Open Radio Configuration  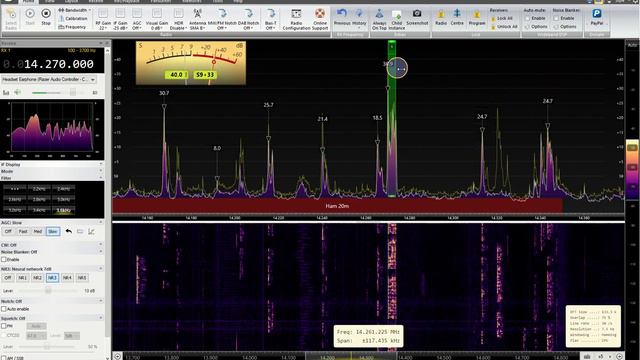296,19
